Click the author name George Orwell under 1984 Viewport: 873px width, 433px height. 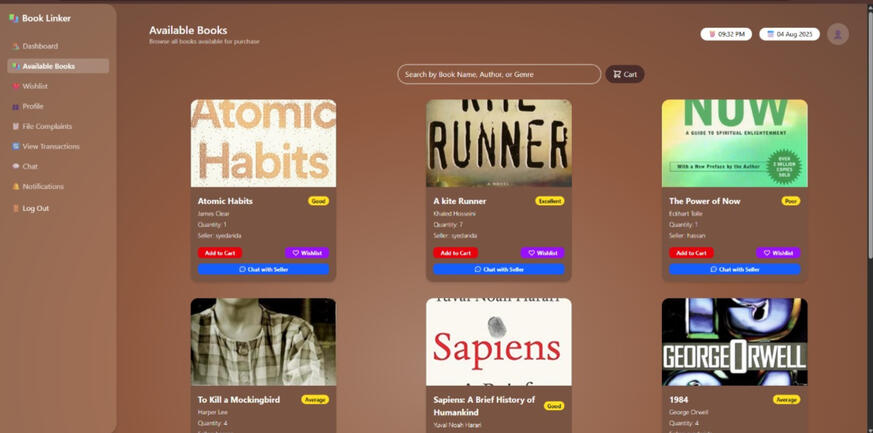click(x=689, y=412)
